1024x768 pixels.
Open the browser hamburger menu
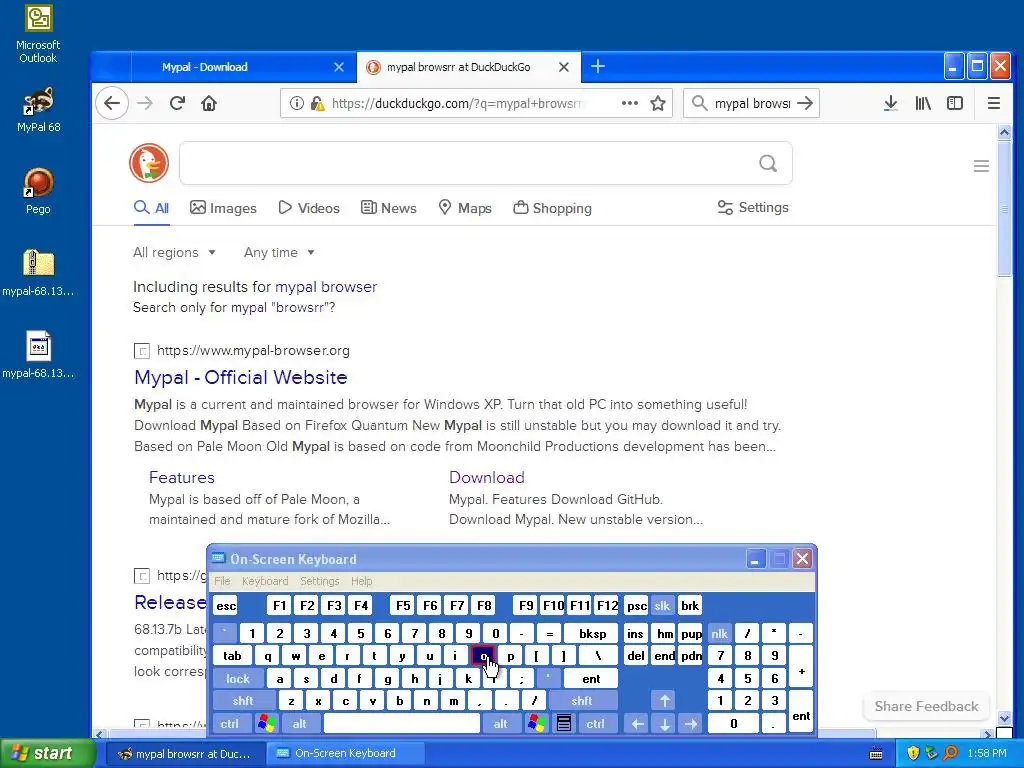click(x=993, y=103)
